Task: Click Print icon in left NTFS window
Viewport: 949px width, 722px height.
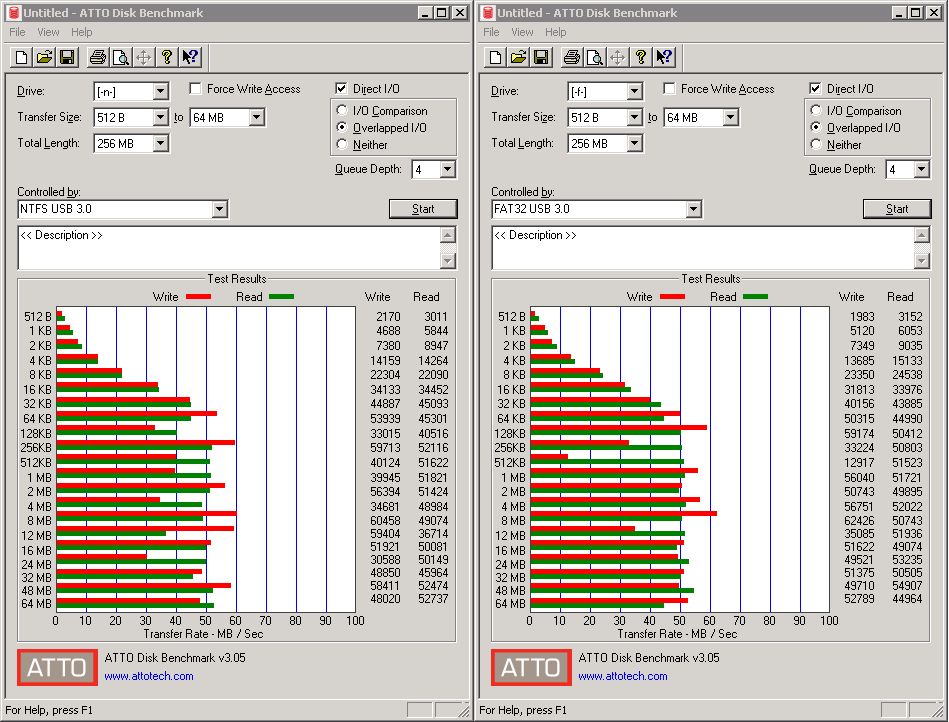Action: [98, 57]
